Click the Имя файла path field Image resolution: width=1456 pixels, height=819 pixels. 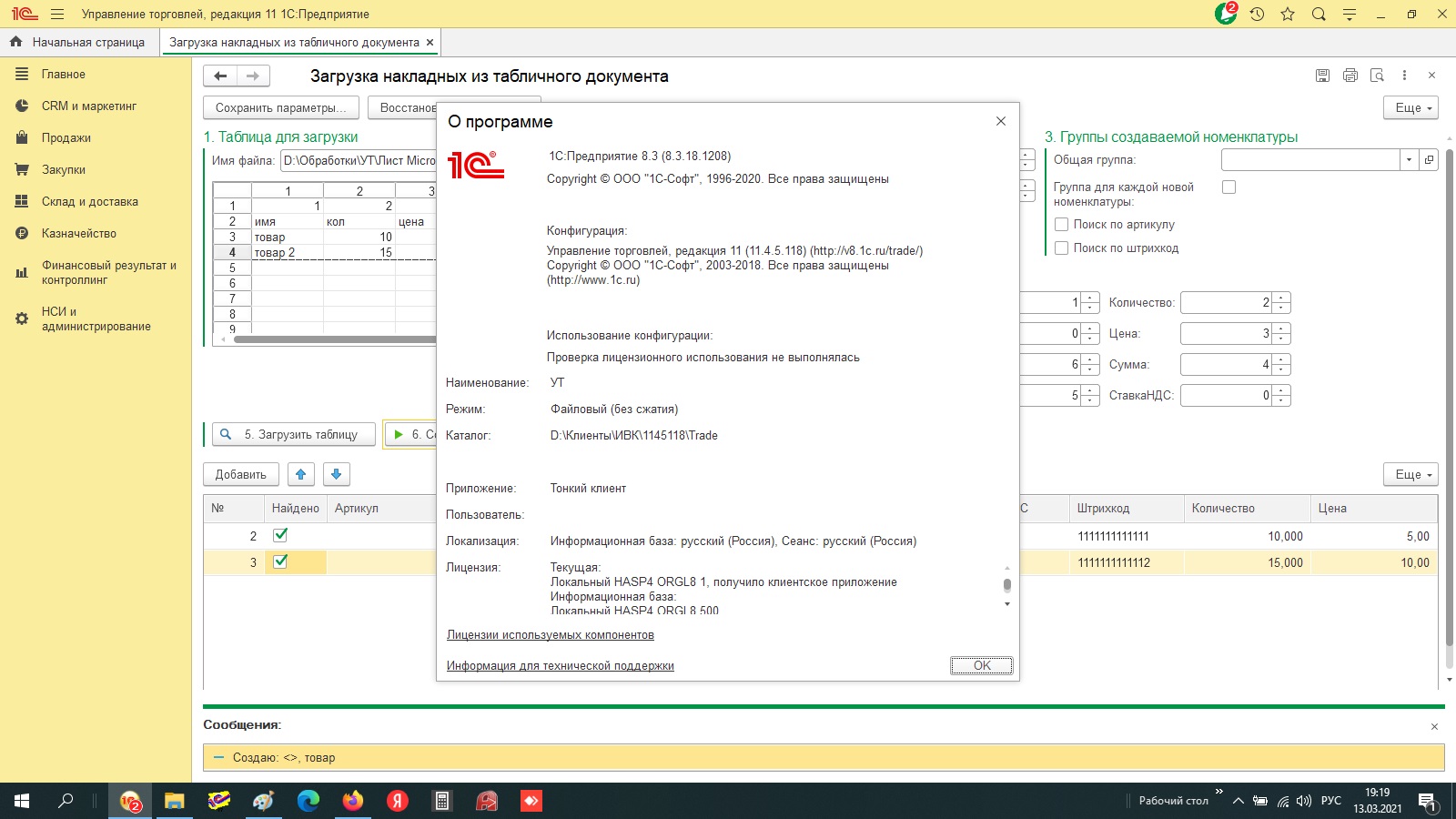(359, 160)
